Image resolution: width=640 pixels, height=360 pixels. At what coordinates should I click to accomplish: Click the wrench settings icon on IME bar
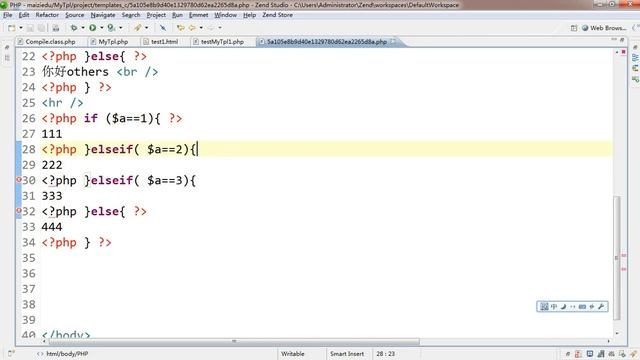[601, 307]
